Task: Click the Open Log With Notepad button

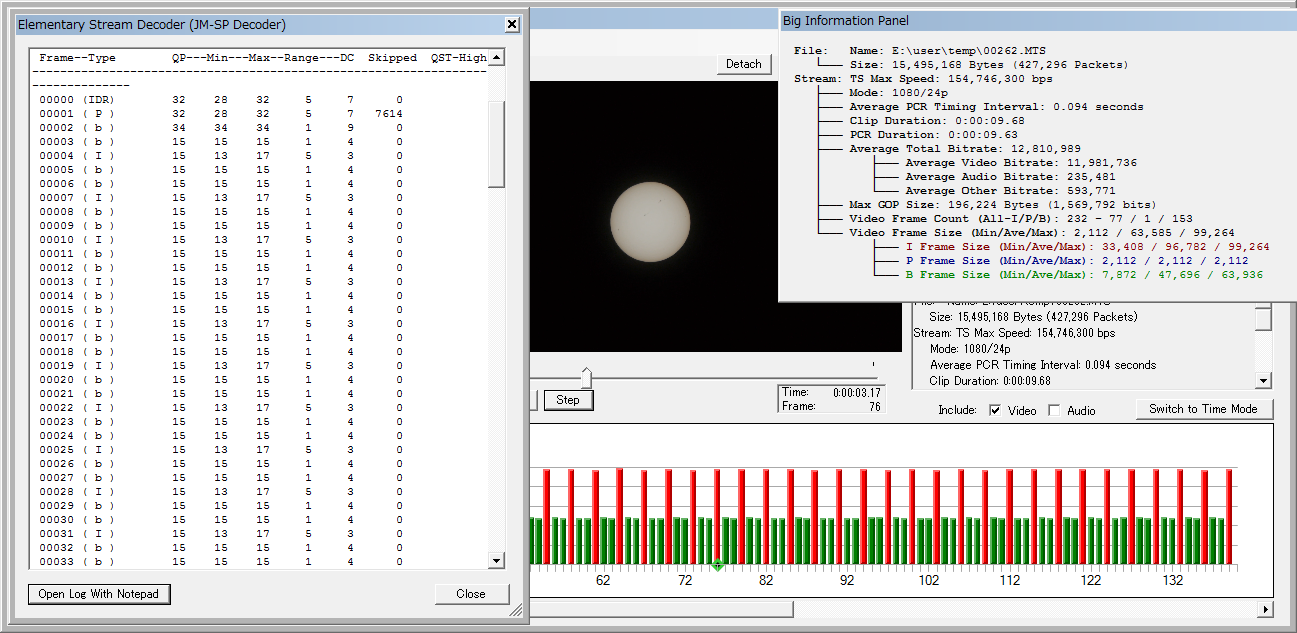Action: (99, 594)
